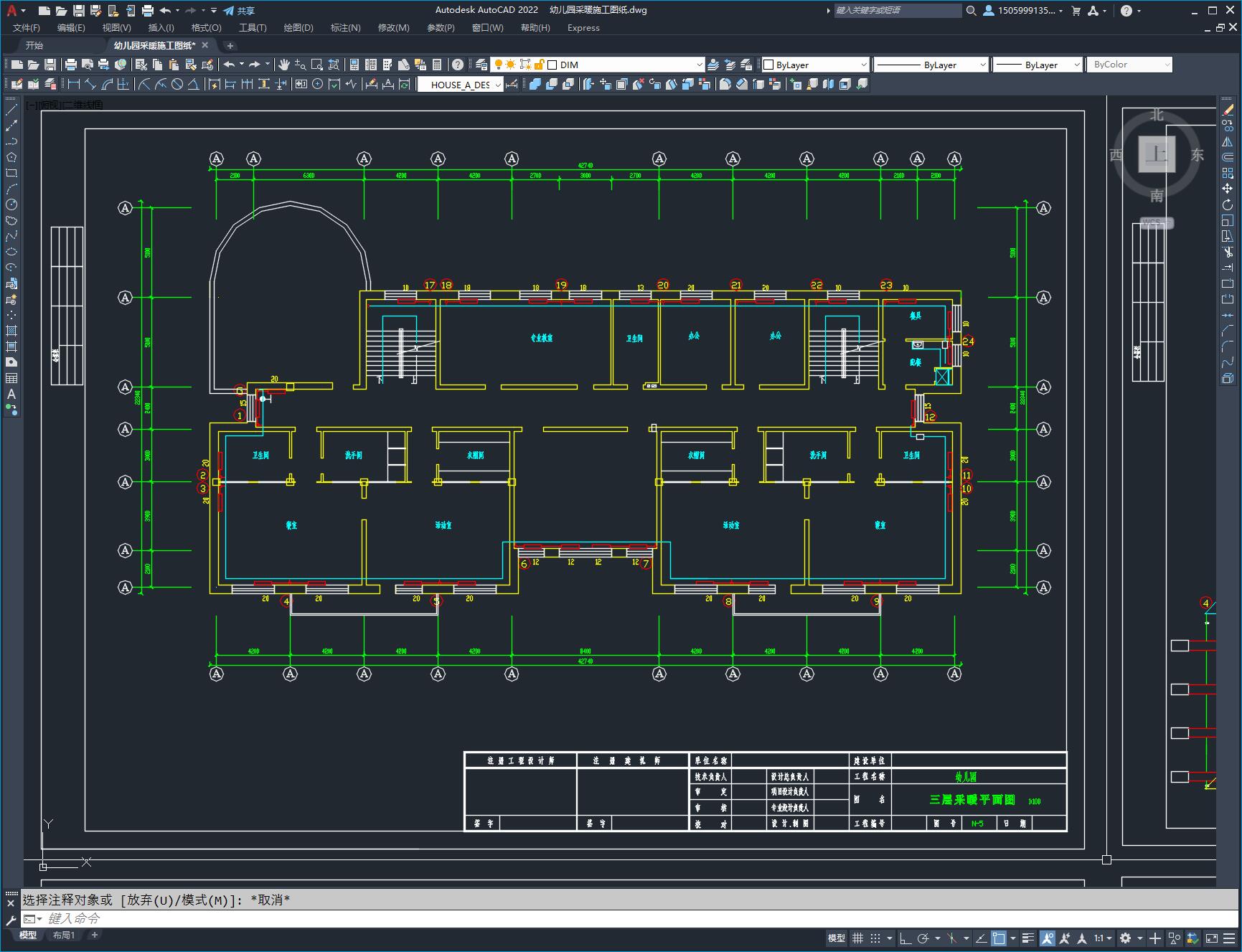
Task: Click the Make Object's Layer Current icon
Action: coord(713,65)
